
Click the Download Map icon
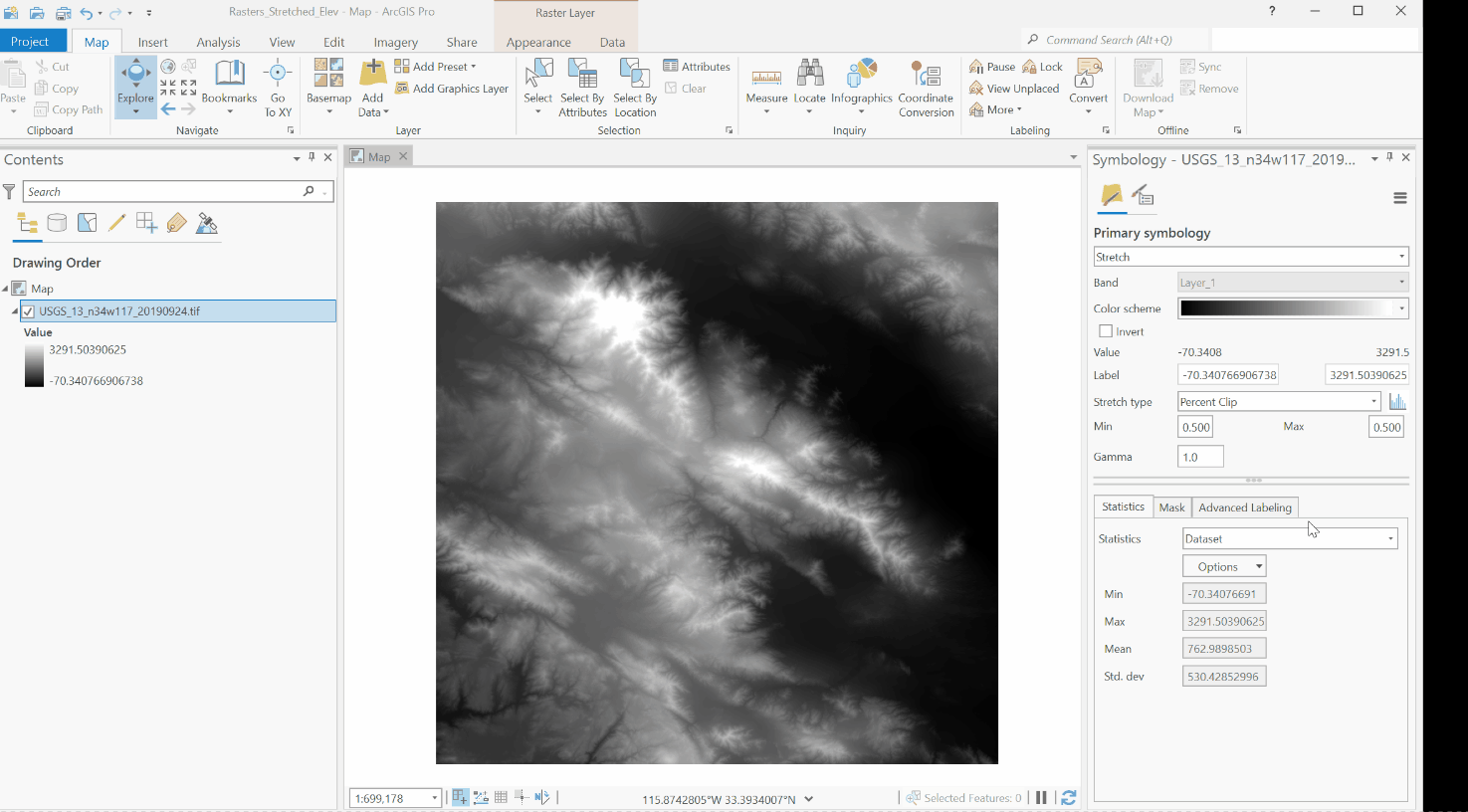(x=1148, y=74)
